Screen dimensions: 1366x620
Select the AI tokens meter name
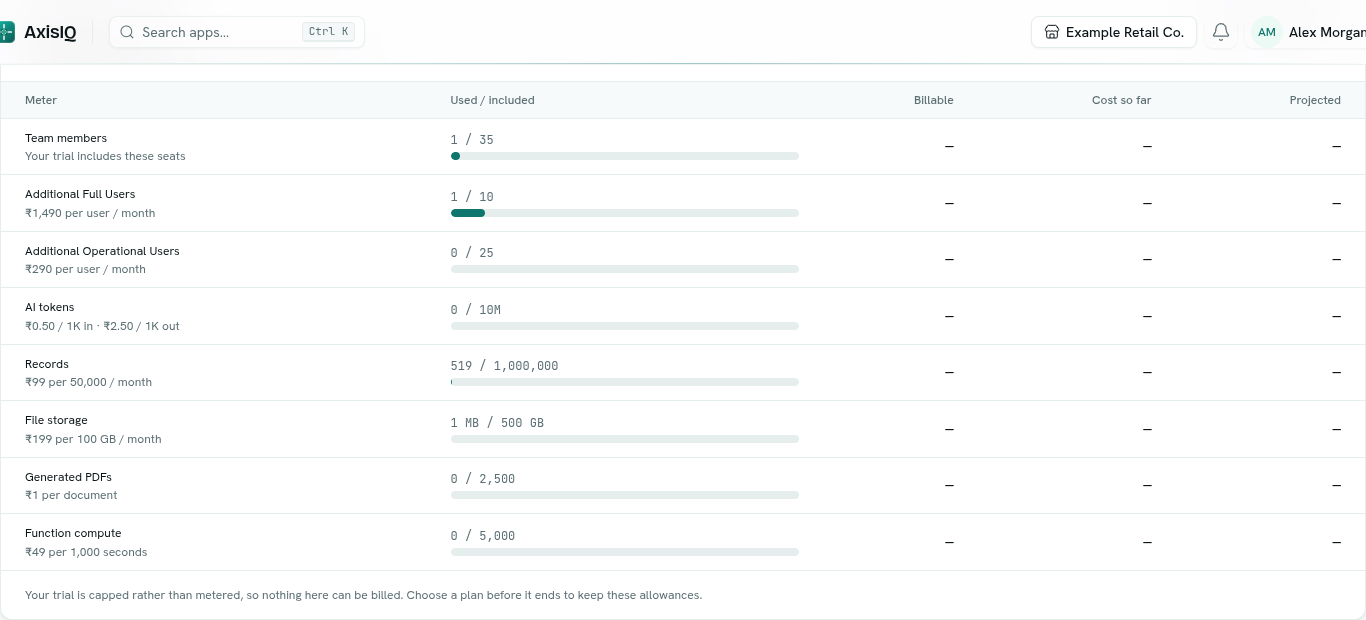pyautogui.click(x=50, y=307)
